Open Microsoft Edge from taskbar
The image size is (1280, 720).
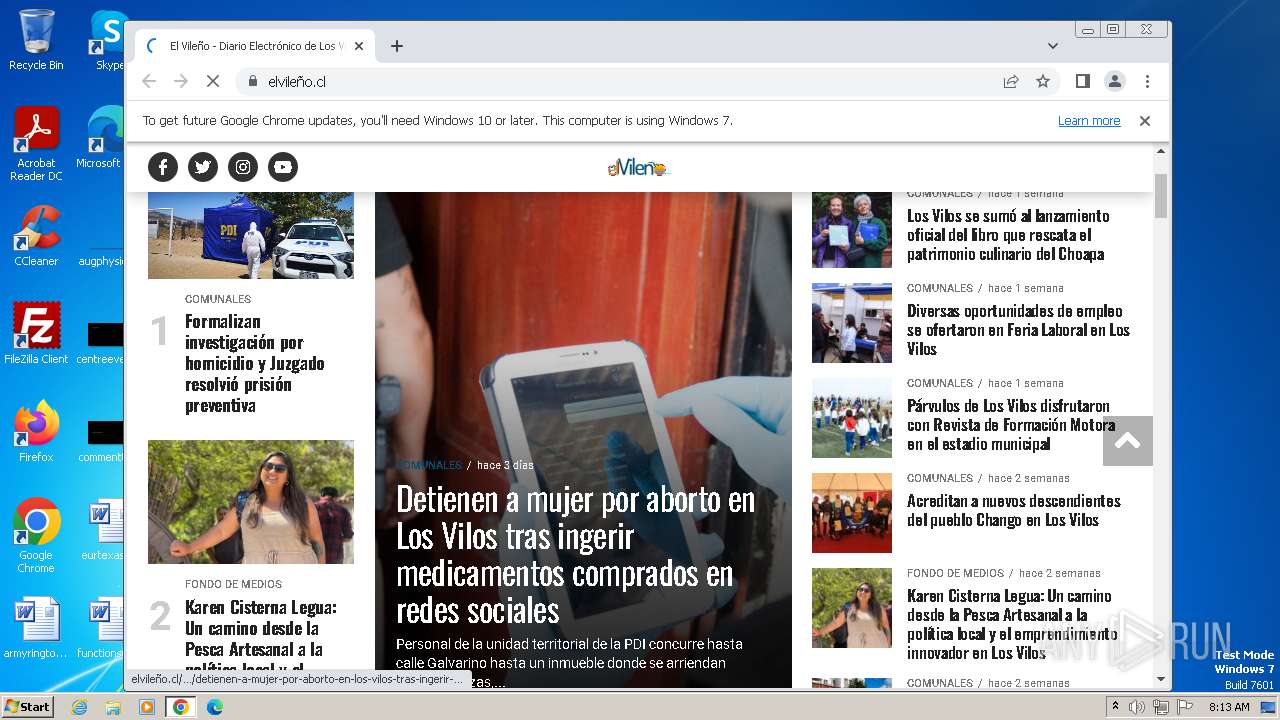point(215,707)
